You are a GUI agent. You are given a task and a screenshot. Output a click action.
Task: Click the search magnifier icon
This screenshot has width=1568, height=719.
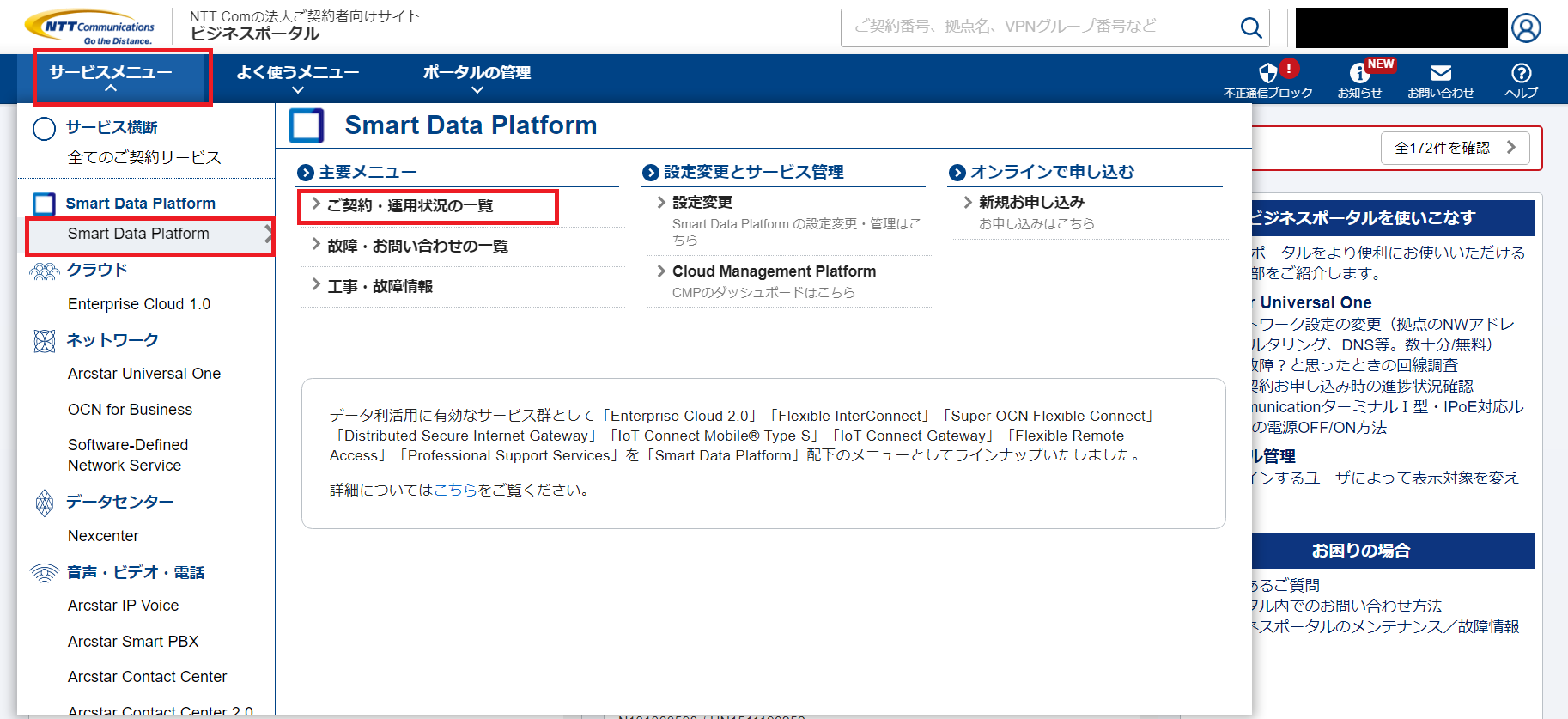(1251, 28)
